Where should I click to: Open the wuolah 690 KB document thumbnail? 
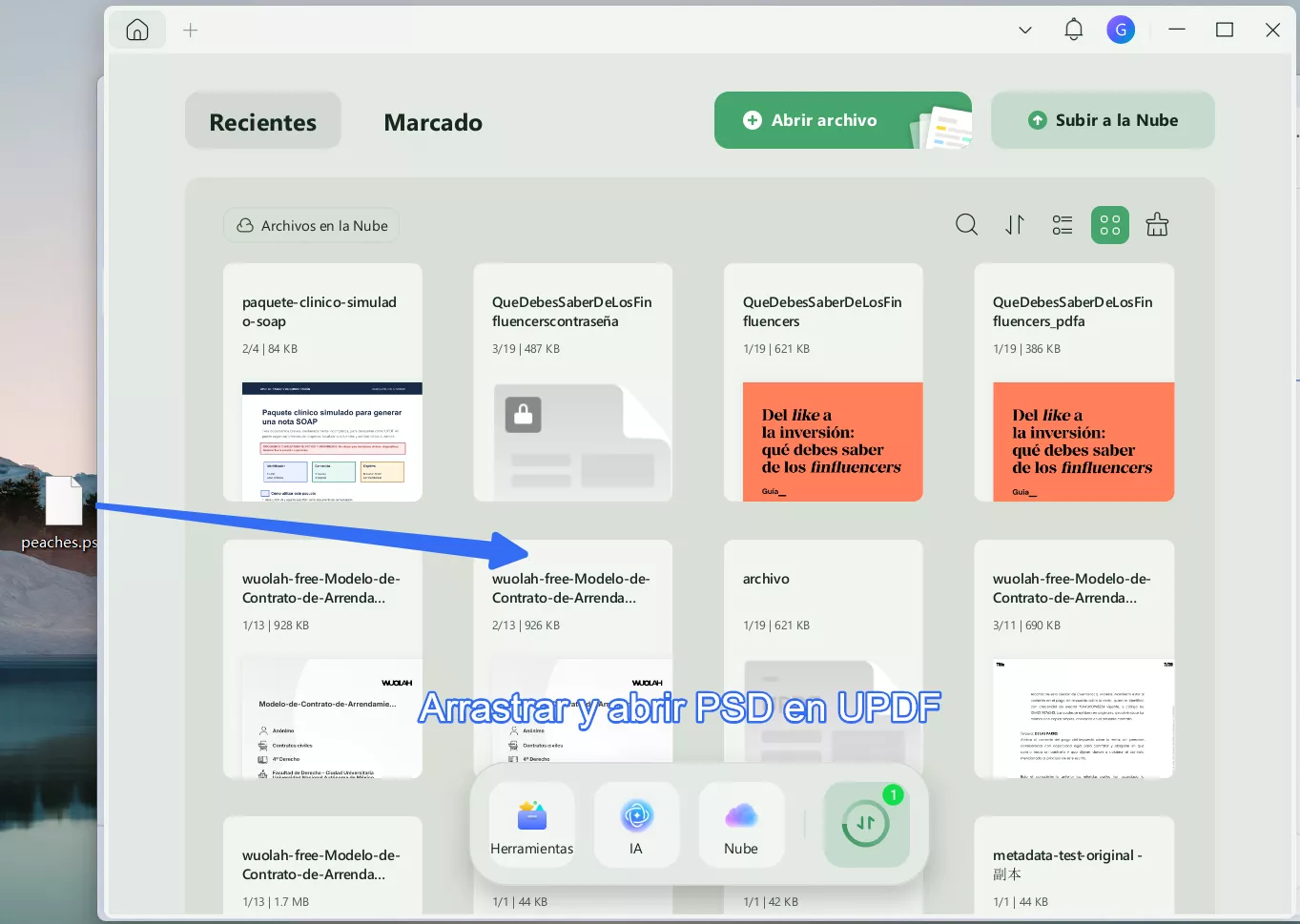1083,718
